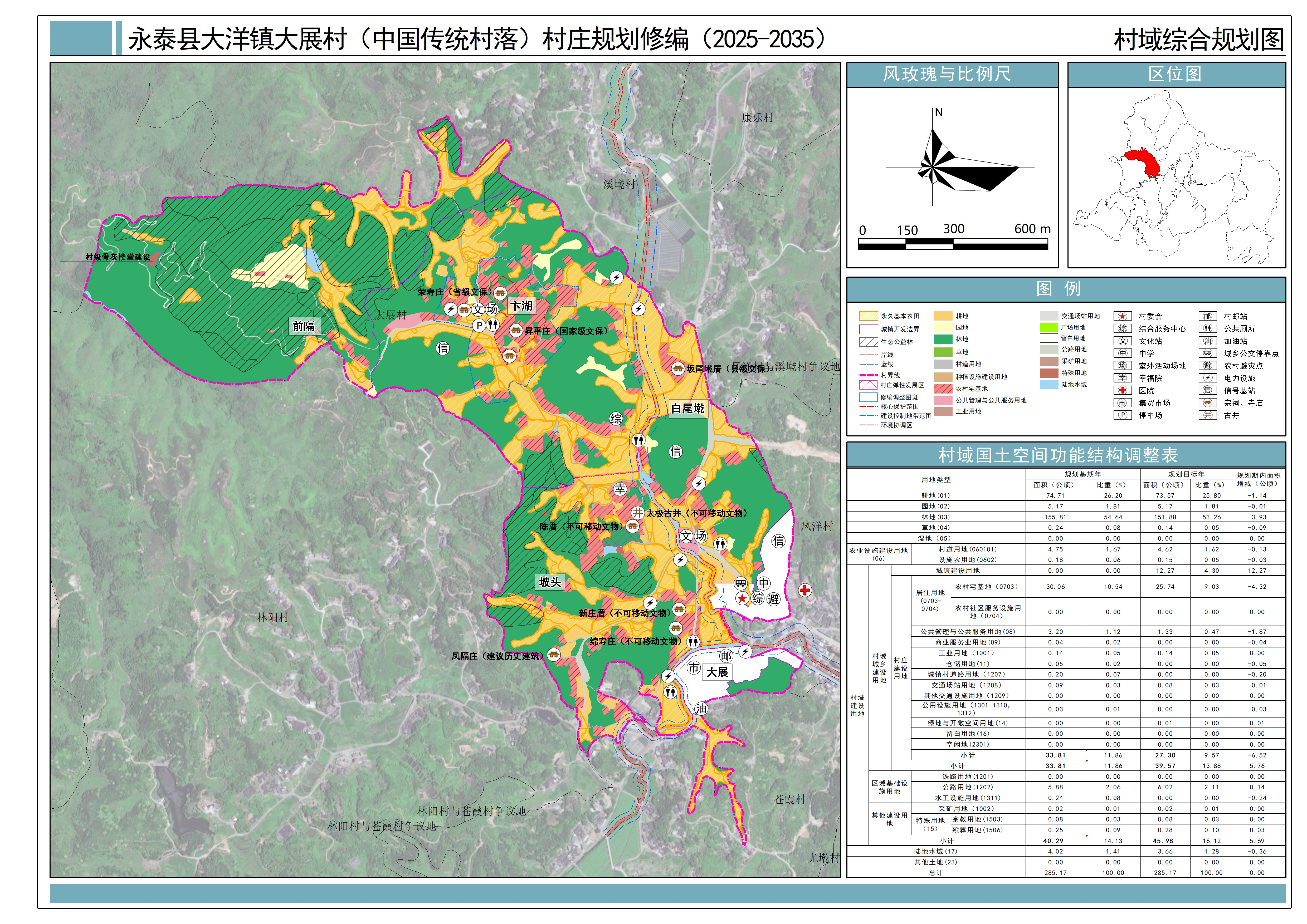Click the 陆地水域 light blue legend swatch

coord(1048,385)
